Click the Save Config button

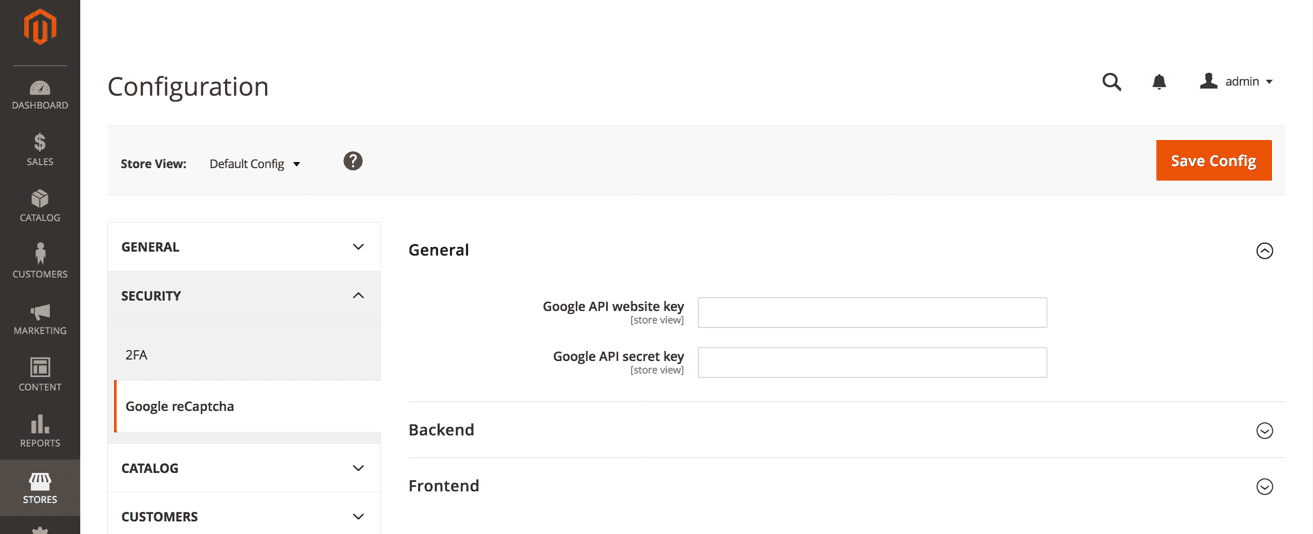coord(1213,161)
